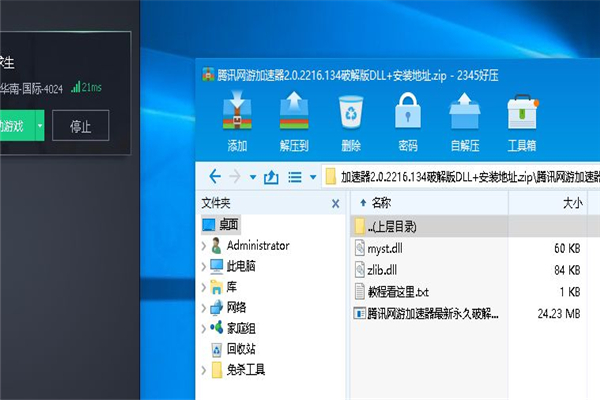
Task: Select the 腾讯网游加速器最新永久破解 file
Action: (426, 313)
